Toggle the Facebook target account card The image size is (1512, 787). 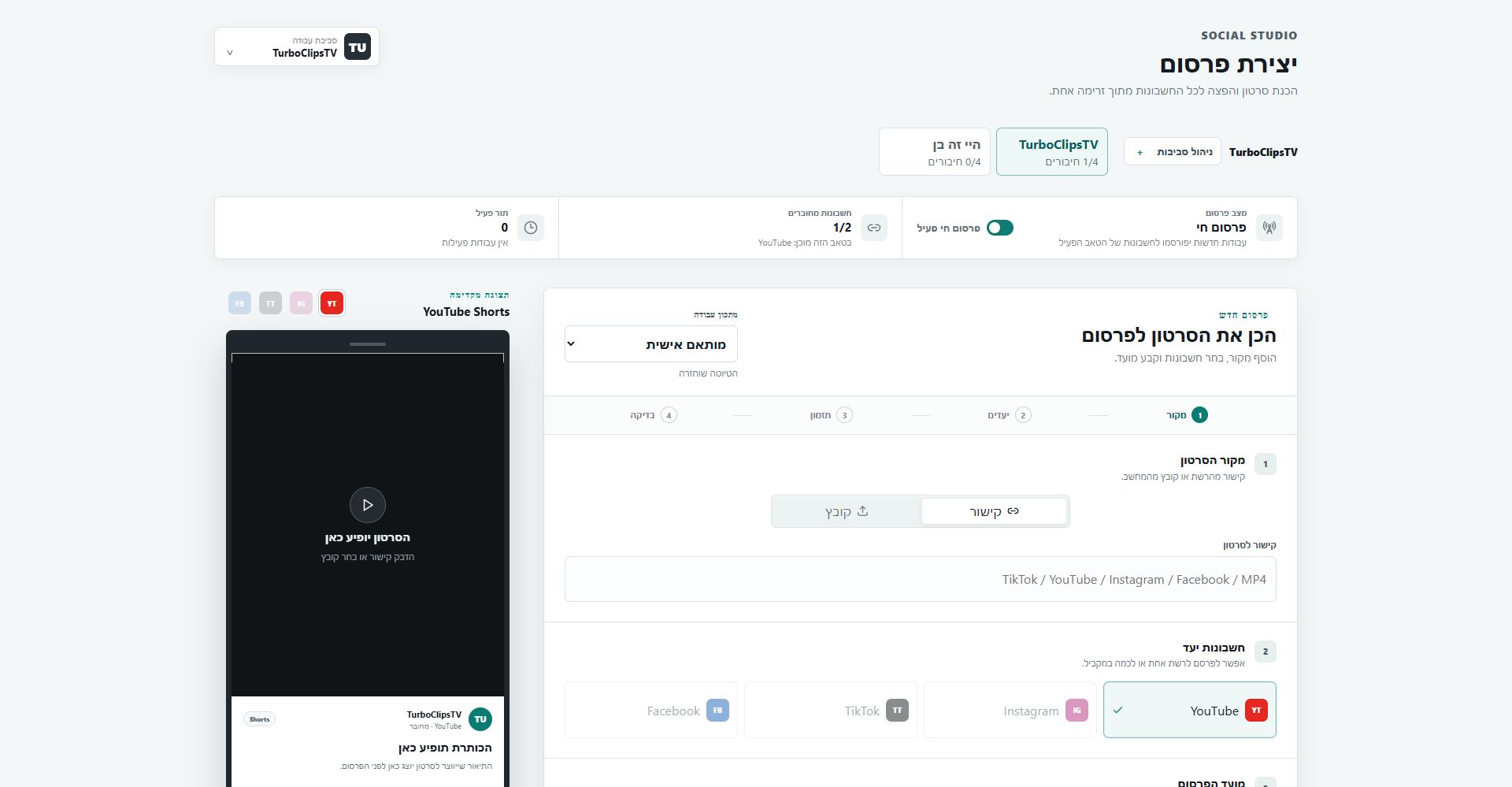pos(651,710)
